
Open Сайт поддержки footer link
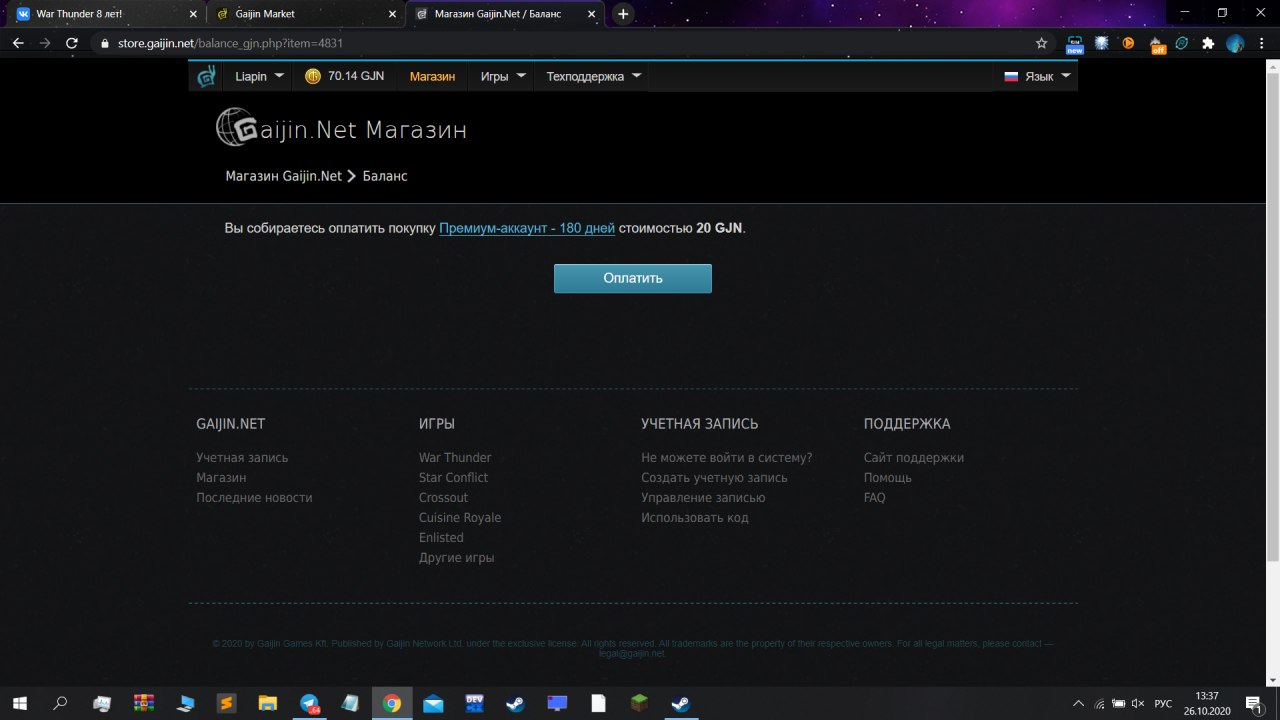914,458
